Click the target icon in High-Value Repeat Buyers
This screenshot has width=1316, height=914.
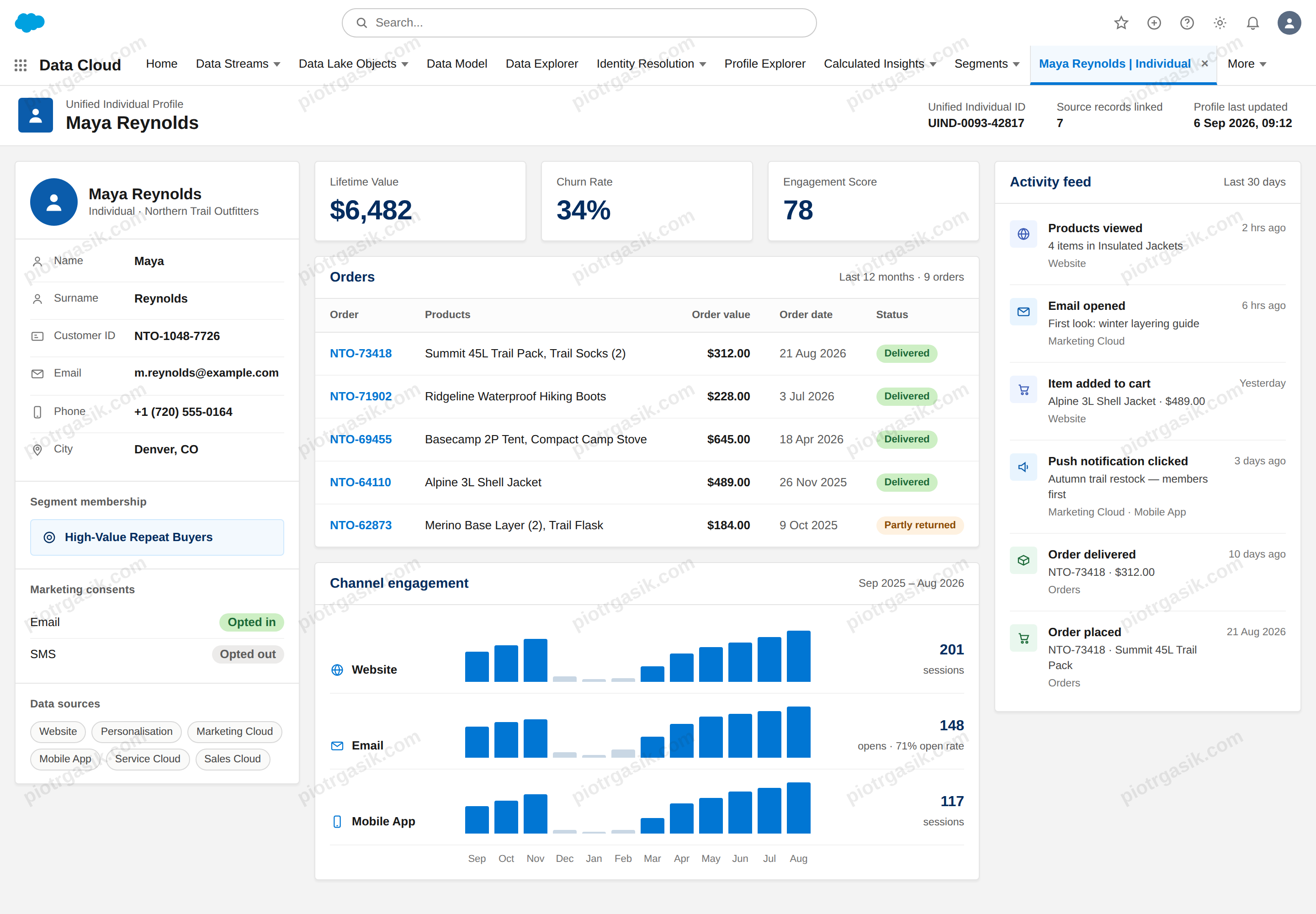[x=49, y=537]
